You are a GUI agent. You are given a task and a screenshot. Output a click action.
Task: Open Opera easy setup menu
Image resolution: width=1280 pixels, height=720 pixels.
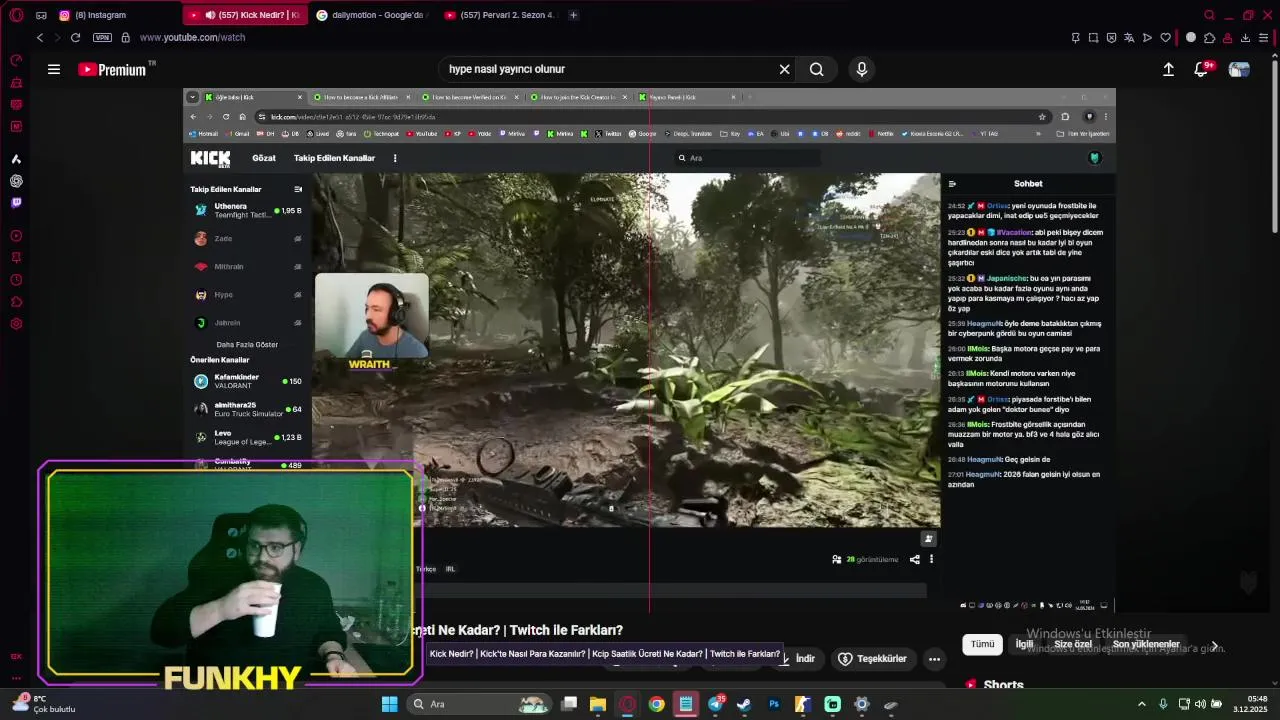1263,38
